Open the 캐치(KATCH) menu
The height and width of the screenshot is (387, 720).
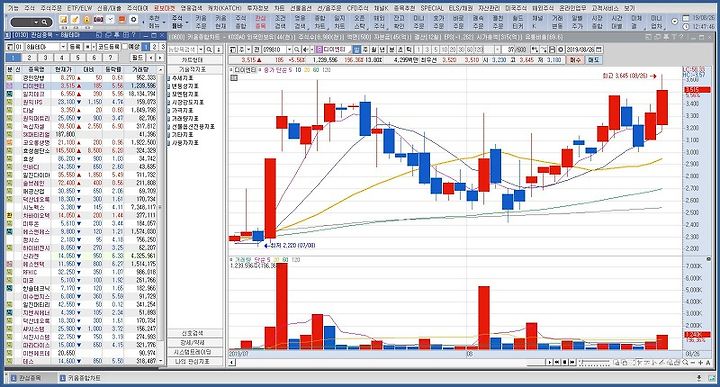pos(225,8)
